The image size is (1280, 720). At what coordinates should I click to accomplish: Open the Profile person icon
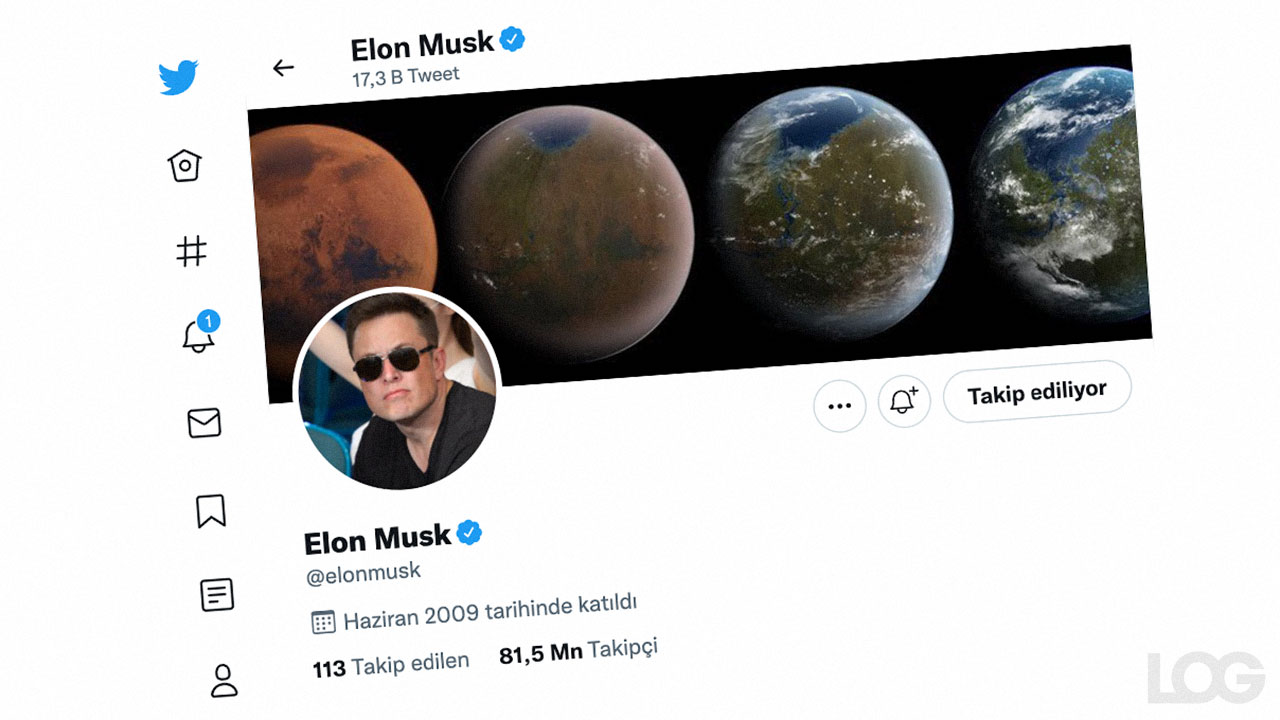pyautogui.click(x=224, y=680)
